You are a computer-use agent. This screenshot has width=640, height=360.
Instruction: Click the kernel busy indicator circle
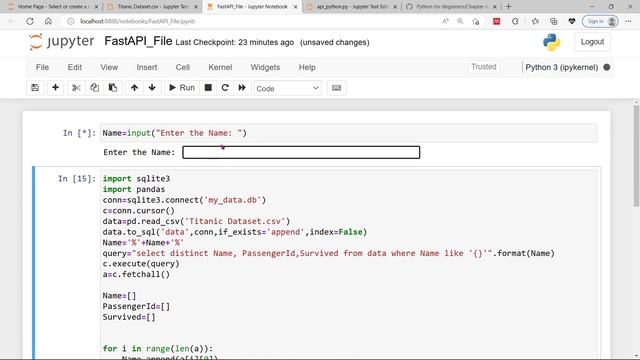pos(607,67)
